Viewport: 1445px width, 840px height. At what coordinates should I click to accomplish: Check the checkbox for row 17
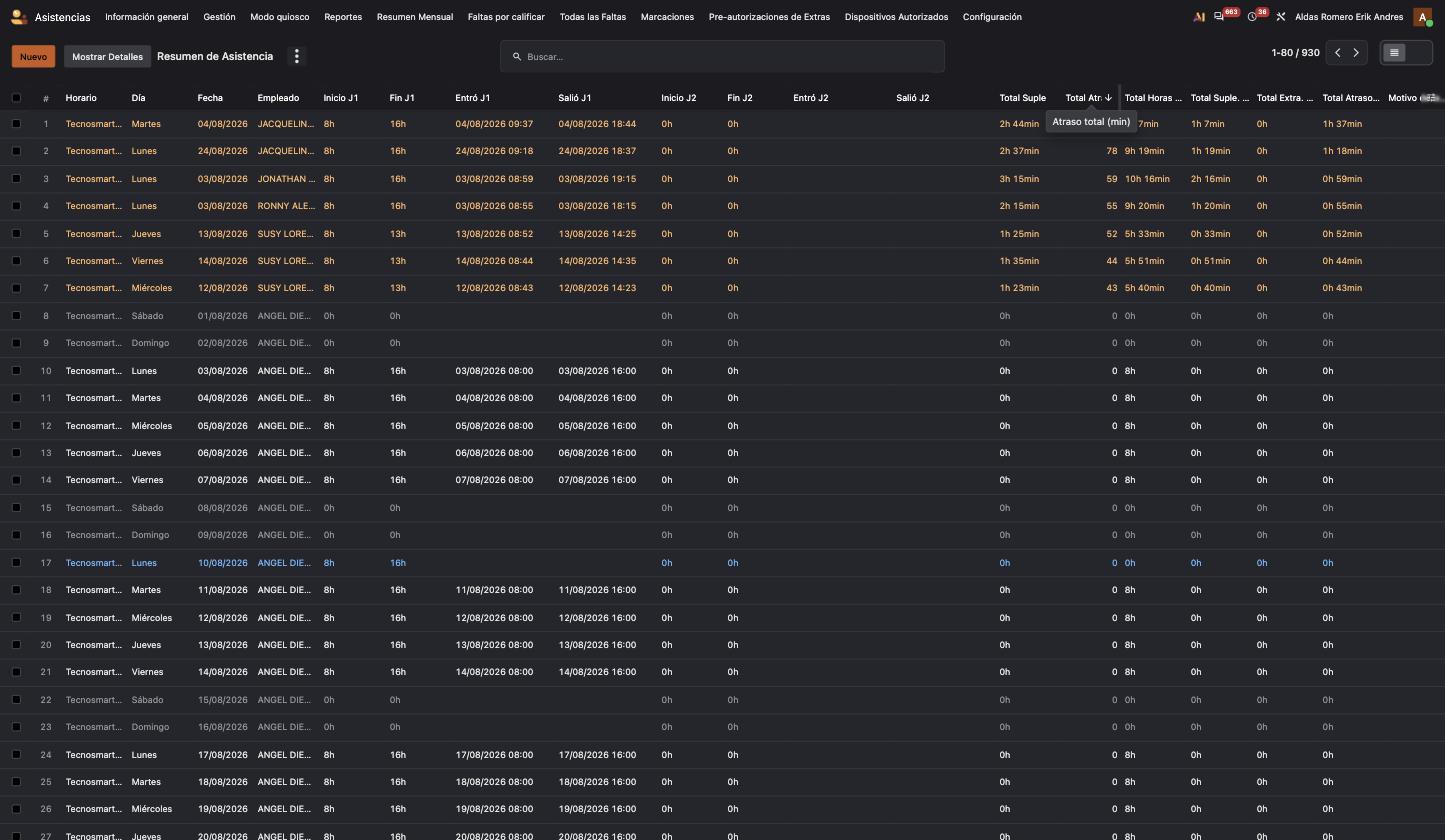pos(16,563)
